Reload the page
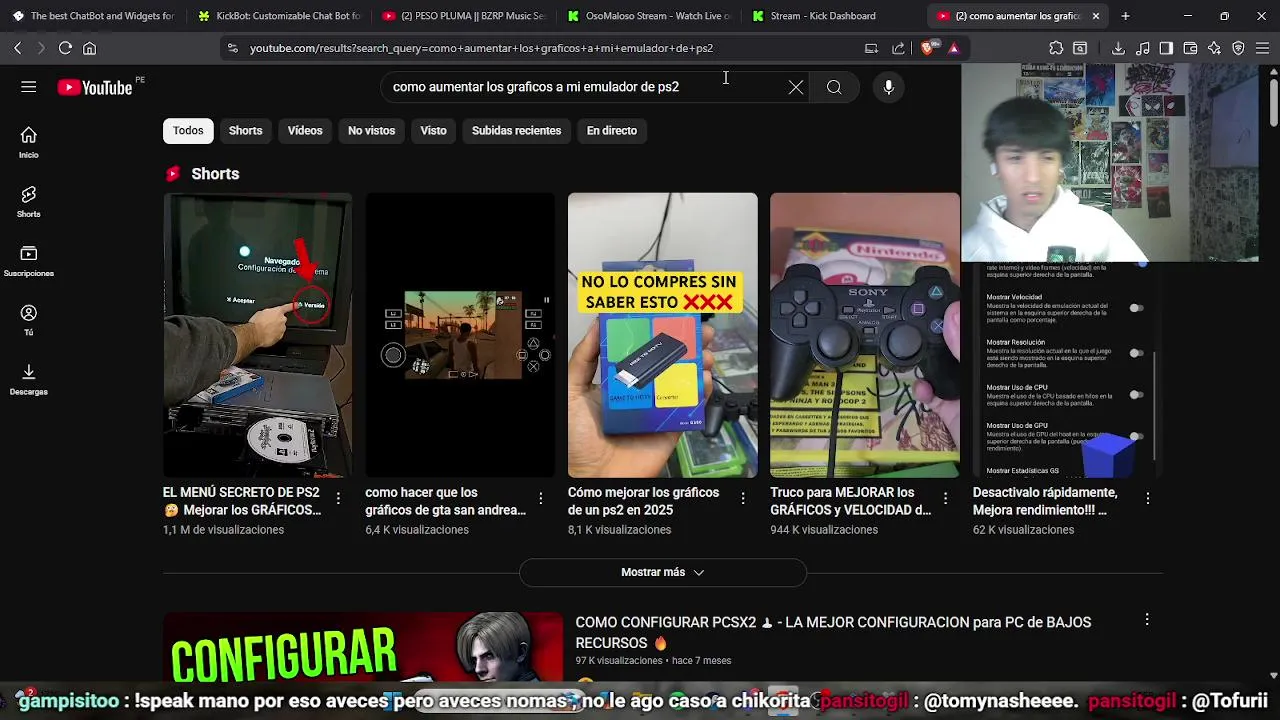 pos(65,48)
